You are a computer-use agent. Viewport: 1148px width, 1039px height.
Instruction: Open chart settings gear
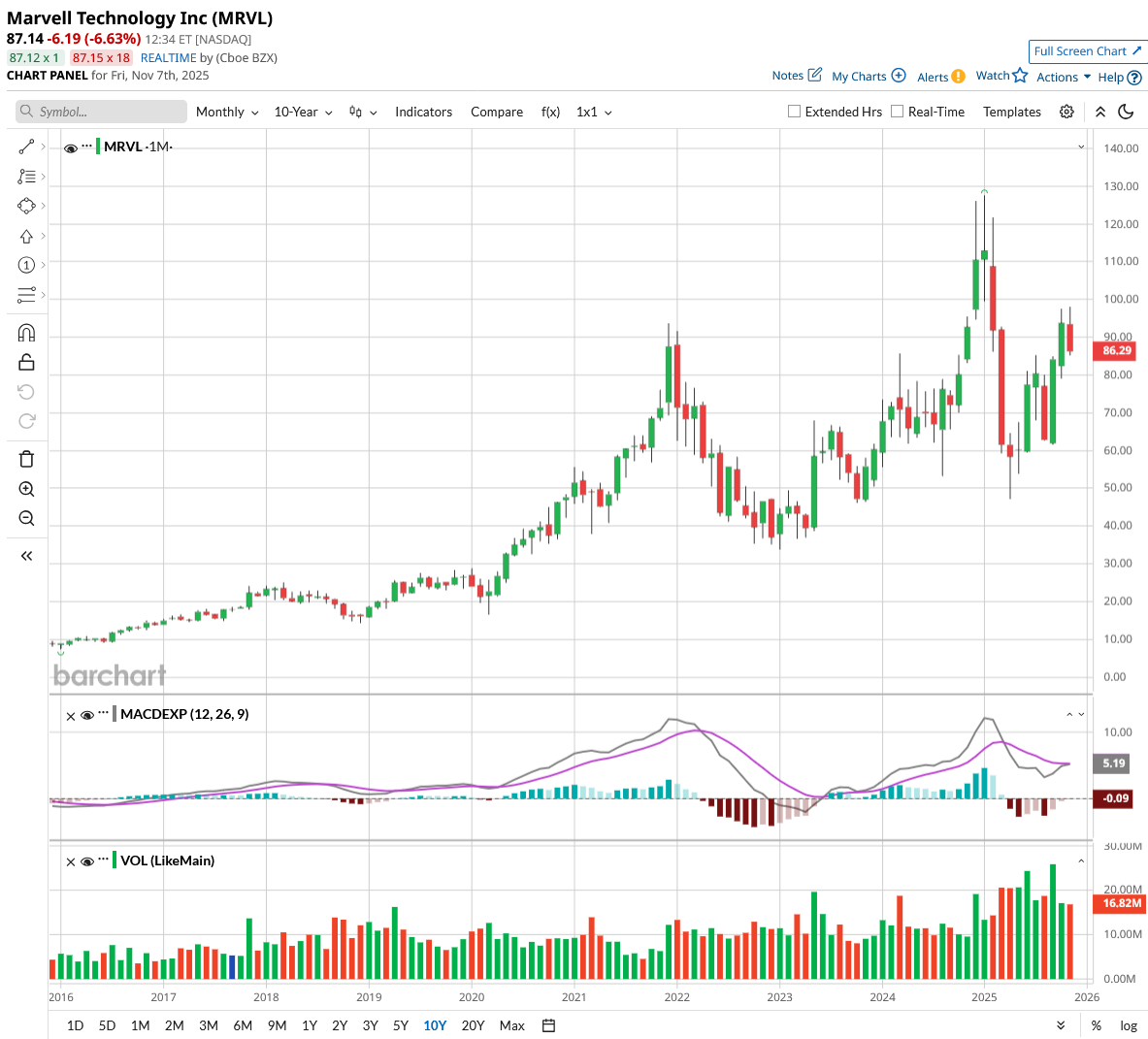(1066, 112)
